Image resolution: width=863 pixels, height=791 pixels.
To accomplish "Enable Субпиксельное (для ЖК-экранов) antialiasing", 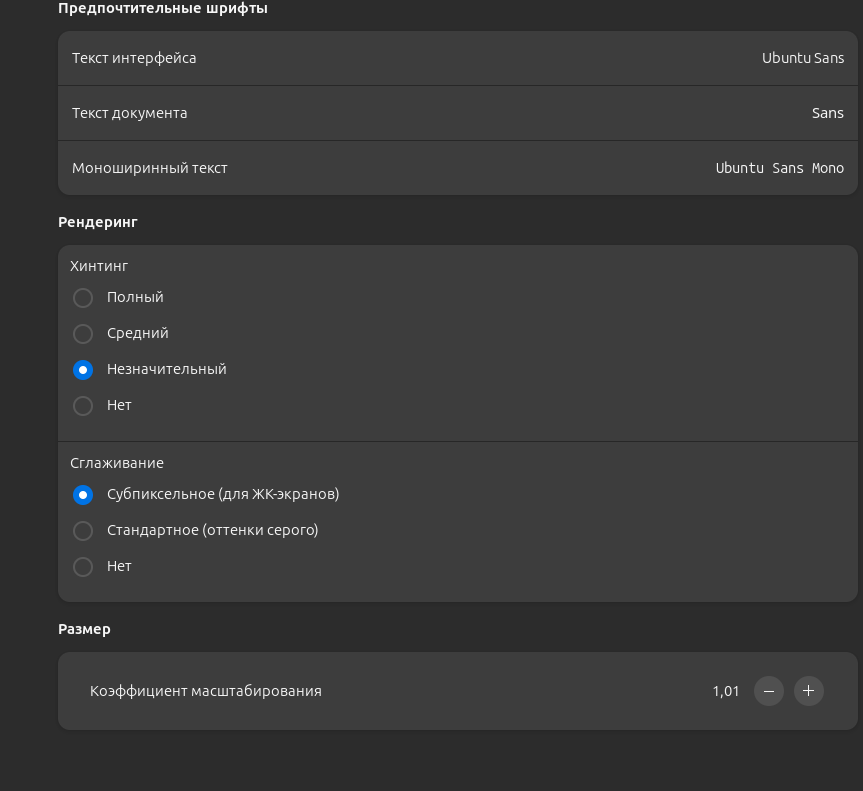I will 83,495.
